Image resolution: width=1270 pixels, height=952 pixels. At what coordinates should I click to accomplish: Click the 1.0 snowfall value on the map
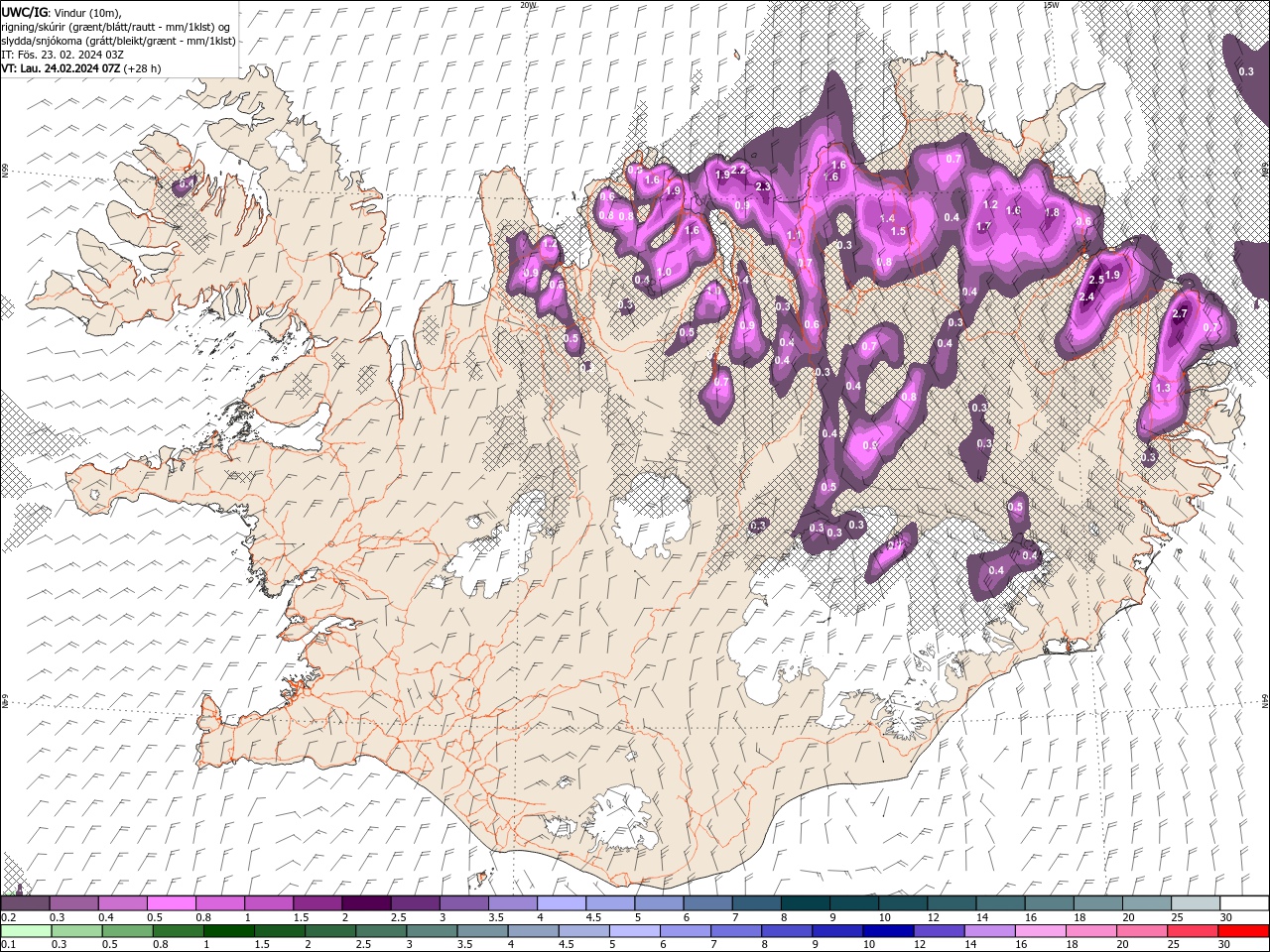click(664, 272)
